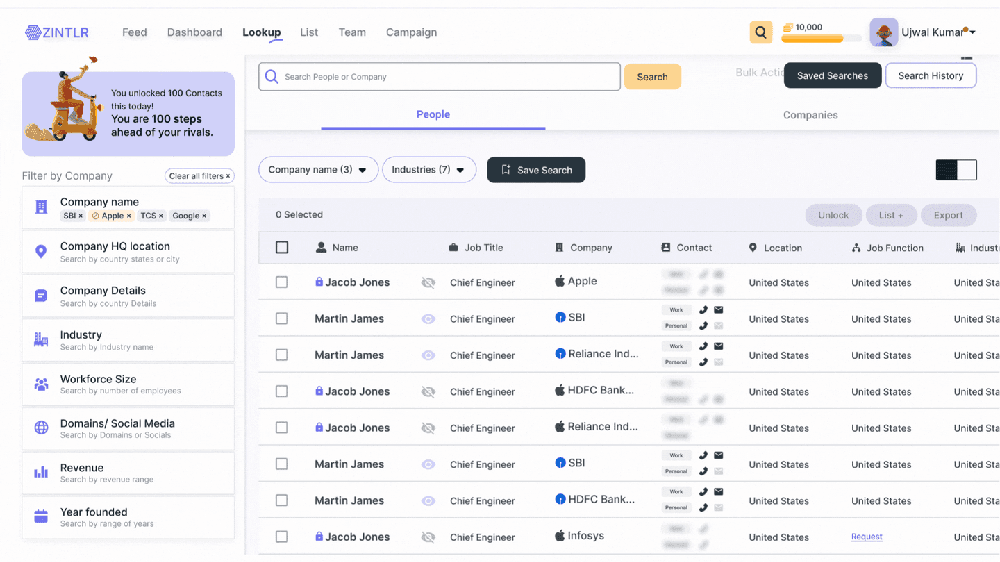Expand the Revenue filter
The width and height of the screenshot is (1000, 562).
(128, 473)
